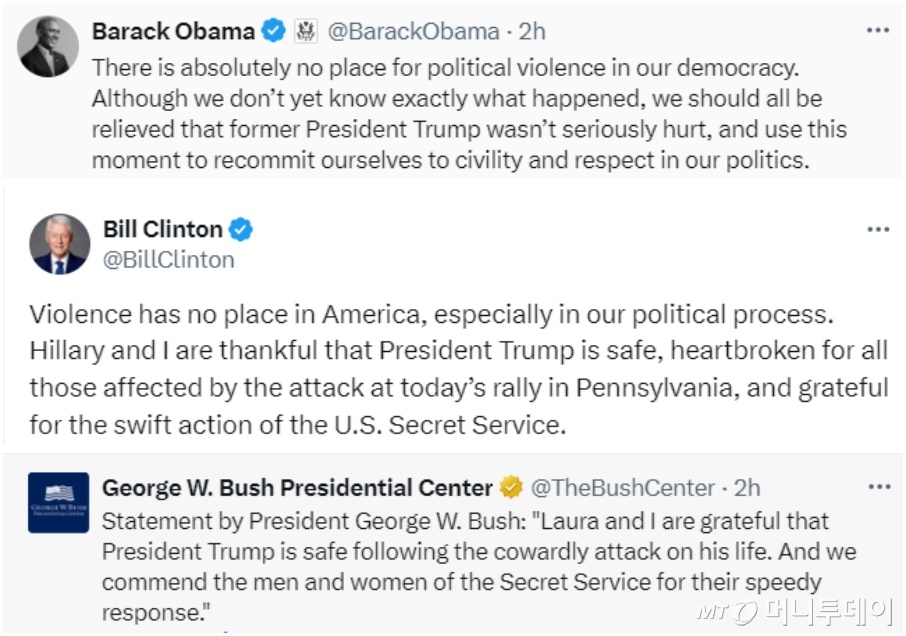Click the Bush Presidential Center logo avatar

(x=59, y=502)
